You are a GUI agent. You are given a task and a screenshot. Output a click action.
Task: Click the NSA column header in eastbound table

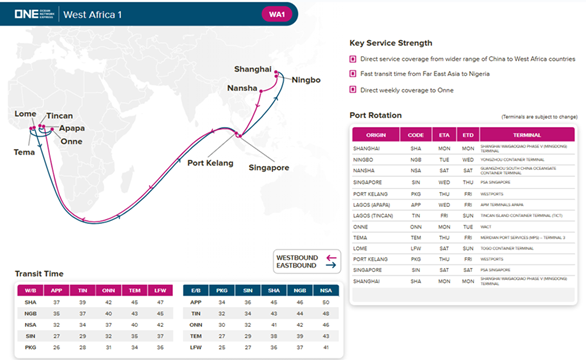pos(326,290)
